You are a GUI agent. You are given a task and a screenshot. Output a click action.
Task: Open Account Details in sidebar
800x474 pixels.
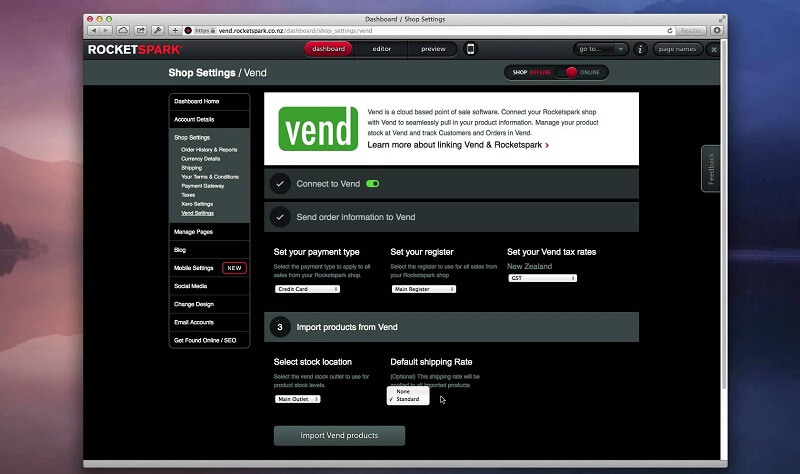[209, 119]
